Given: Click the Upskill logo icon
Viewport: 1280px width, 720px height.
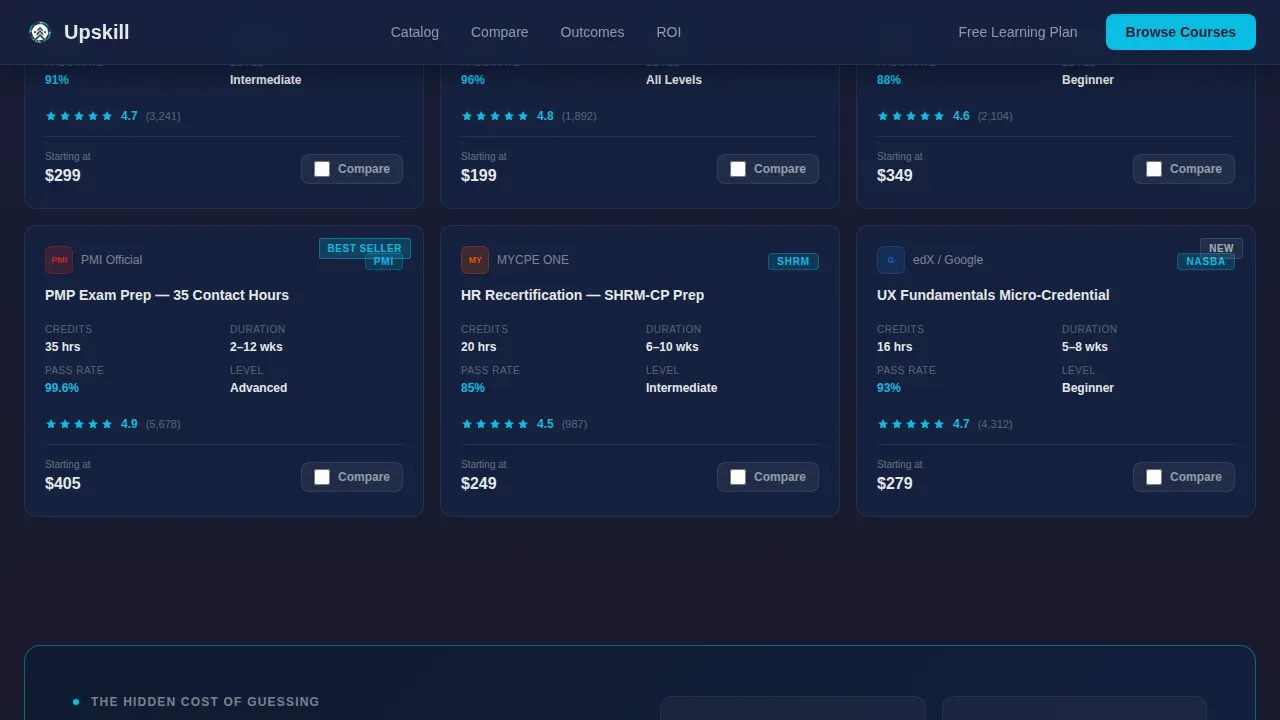Looking at the screenshot, I should 40,32.
